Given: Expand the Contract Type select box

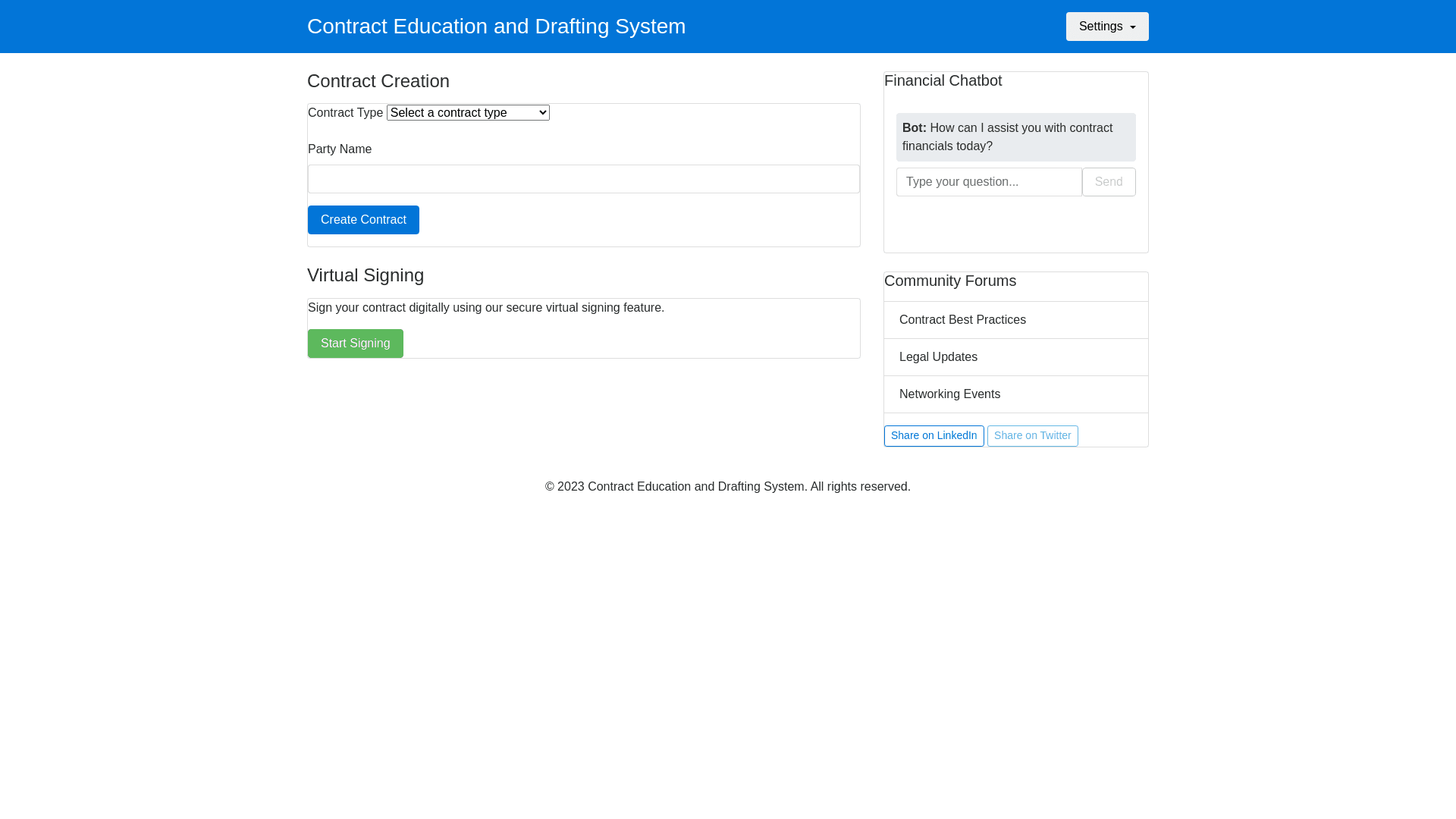Looking at the screenshot, I should tap(468, 113).
